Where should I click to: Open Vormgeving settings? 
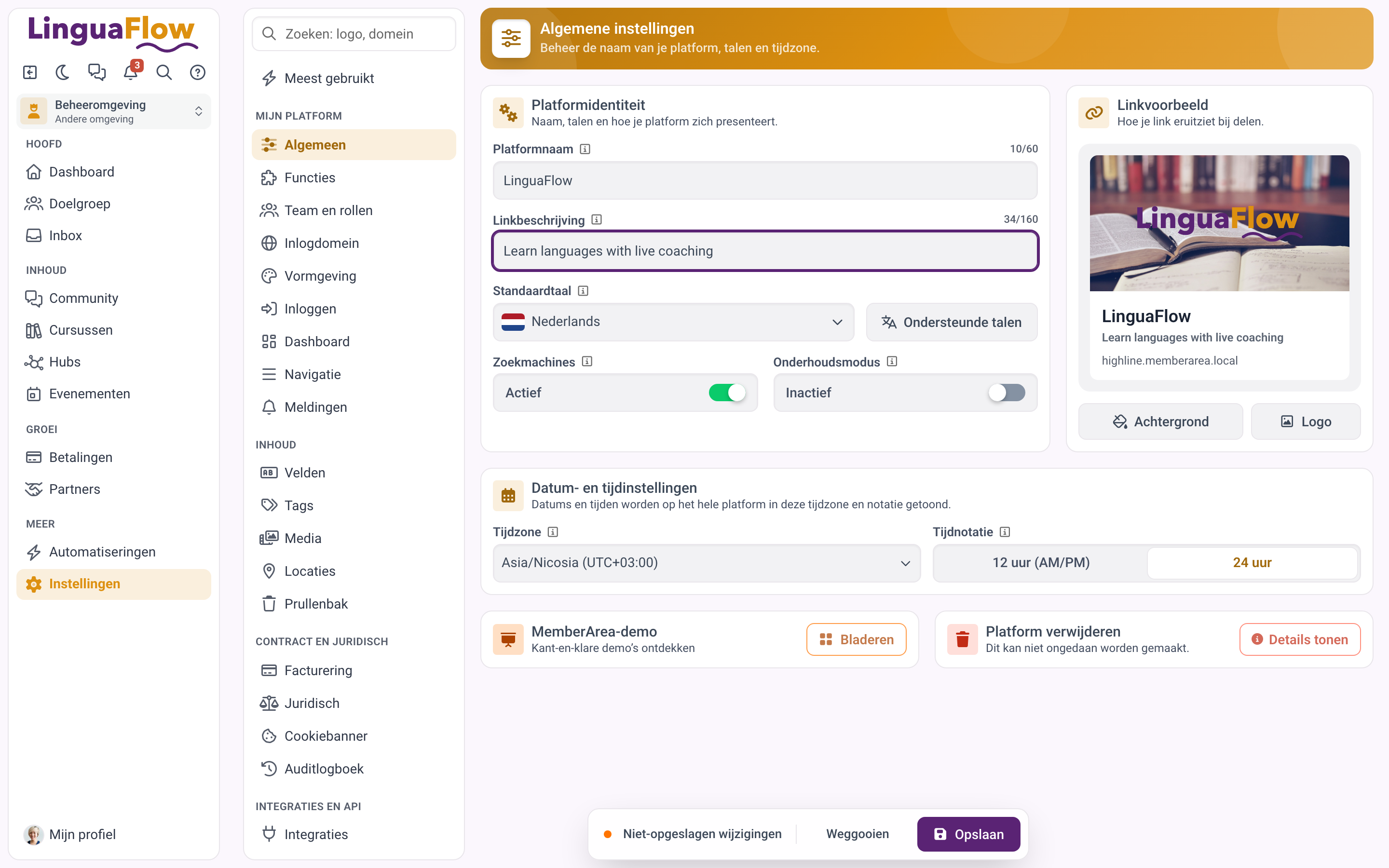354,276
